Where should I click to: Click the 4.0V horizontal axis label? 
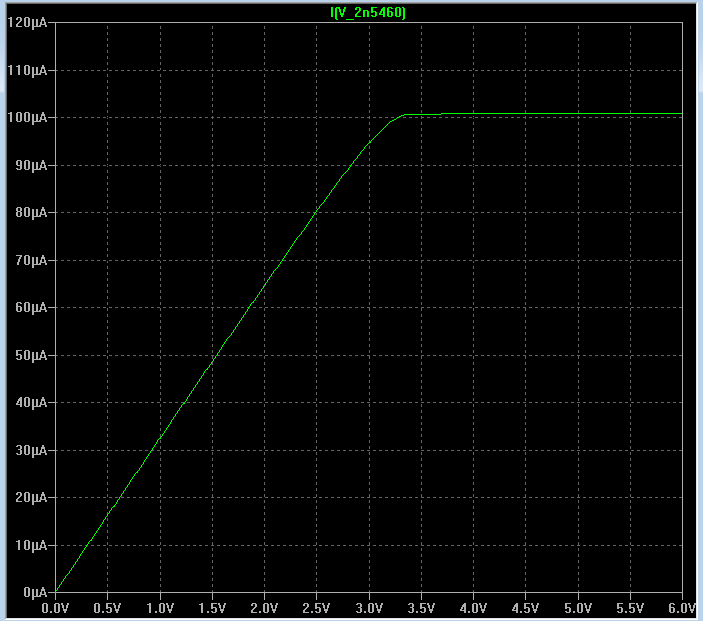click(473, 608)
